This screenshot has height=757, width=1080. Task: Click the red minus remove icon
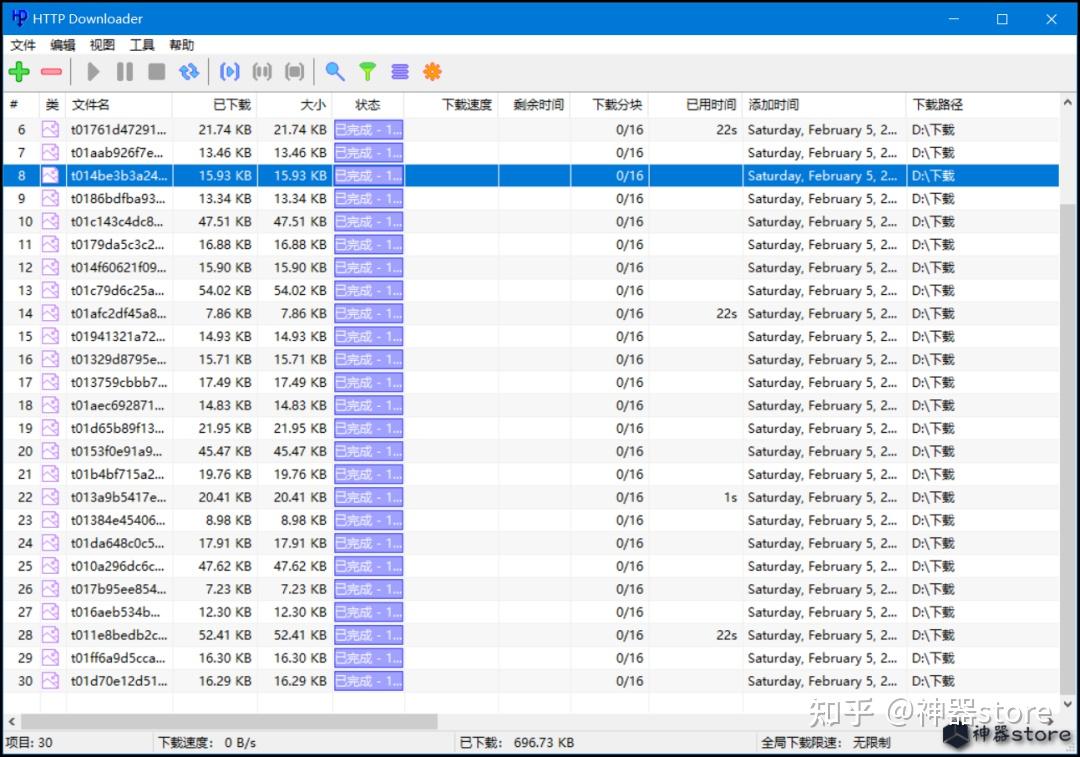(51, 72)
